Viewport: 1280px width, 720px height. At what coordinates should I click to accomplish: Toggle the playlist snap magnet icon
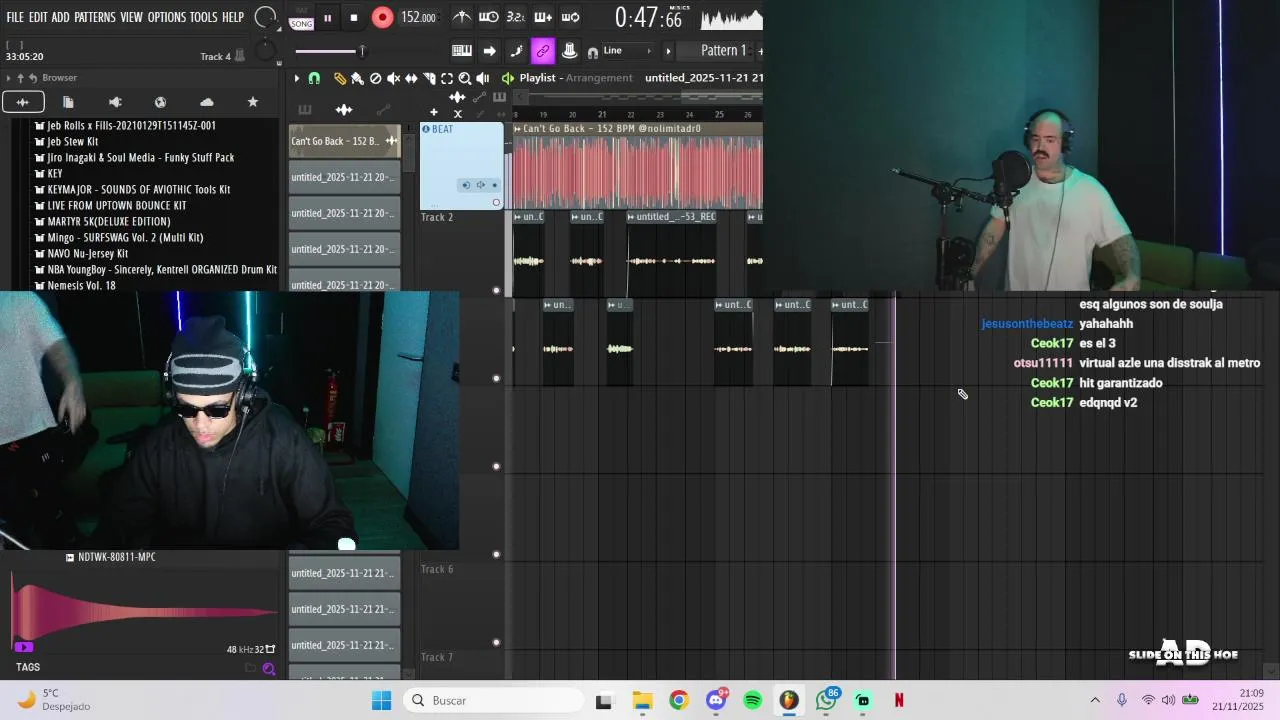click(314, 78)
